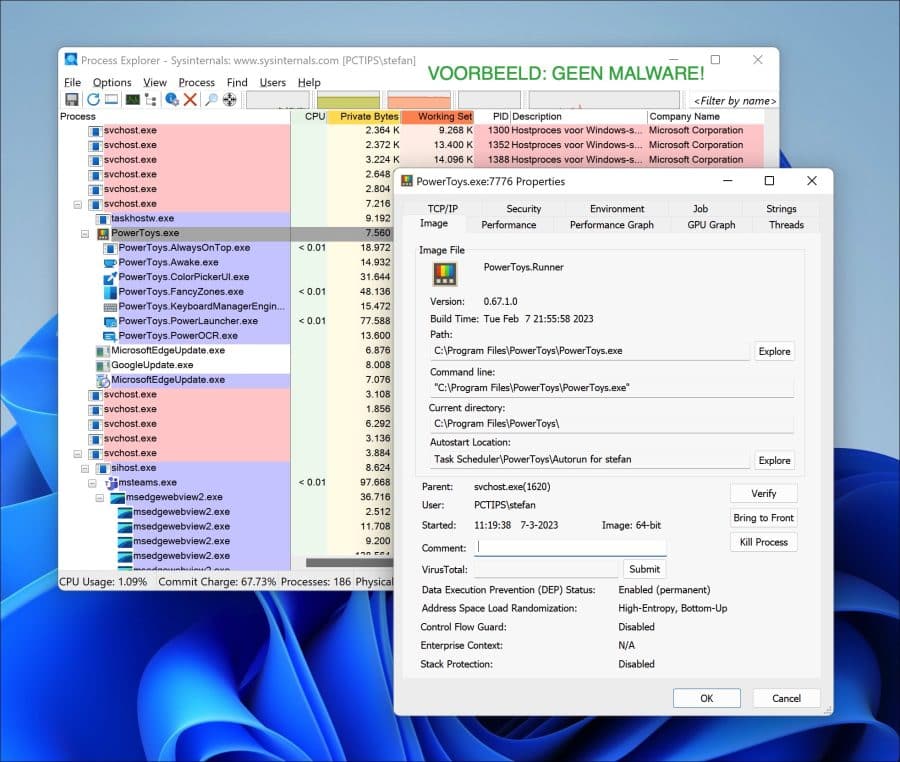Switch to the Security tab
Image resolution: width=900 pixels, height=762 pixels.
pos(523,209)
